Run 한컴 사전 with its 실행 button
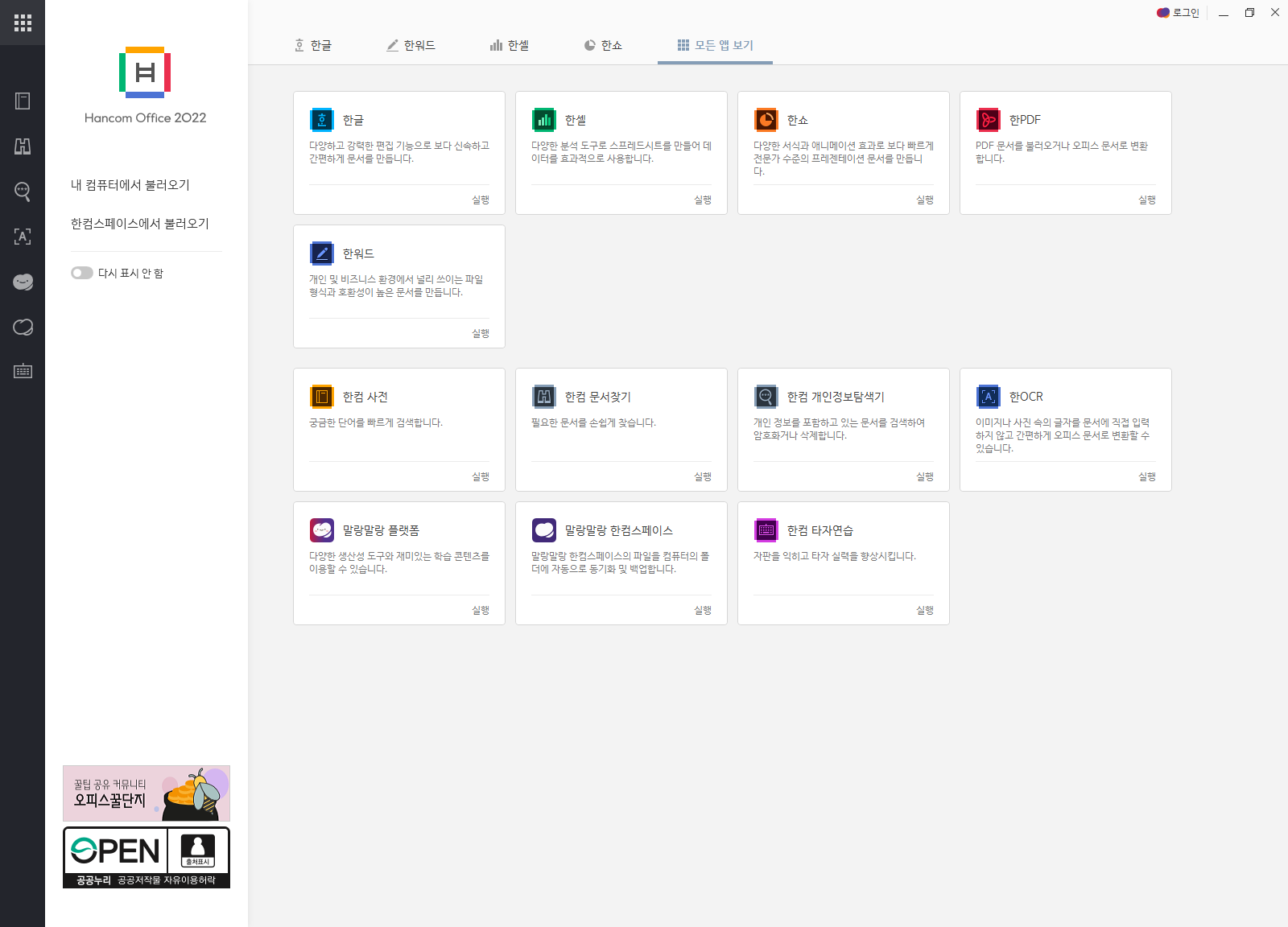The image size is (1288, 927). [481, 476]
